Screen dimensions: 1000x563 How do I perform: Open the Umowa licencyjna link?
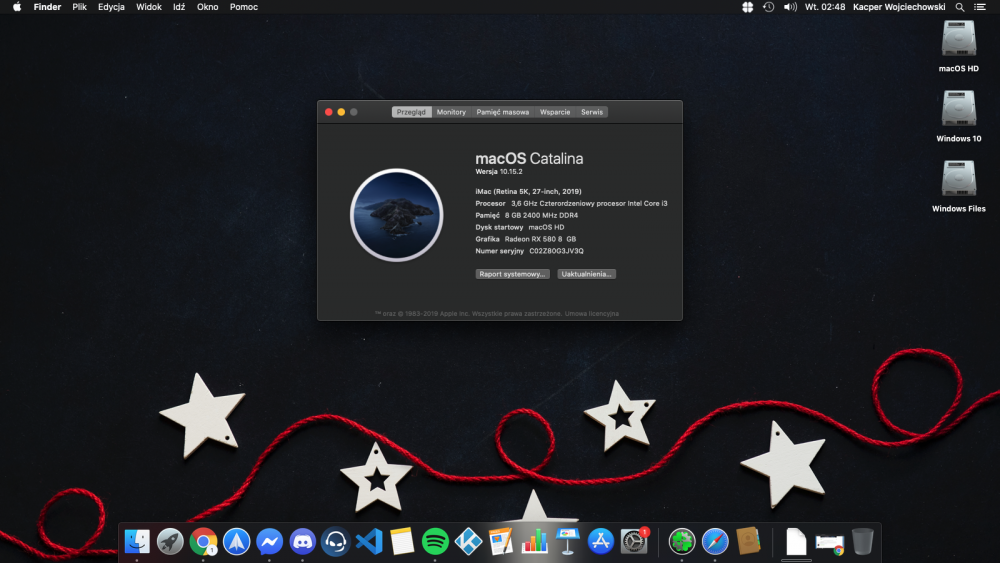(591, 314)
